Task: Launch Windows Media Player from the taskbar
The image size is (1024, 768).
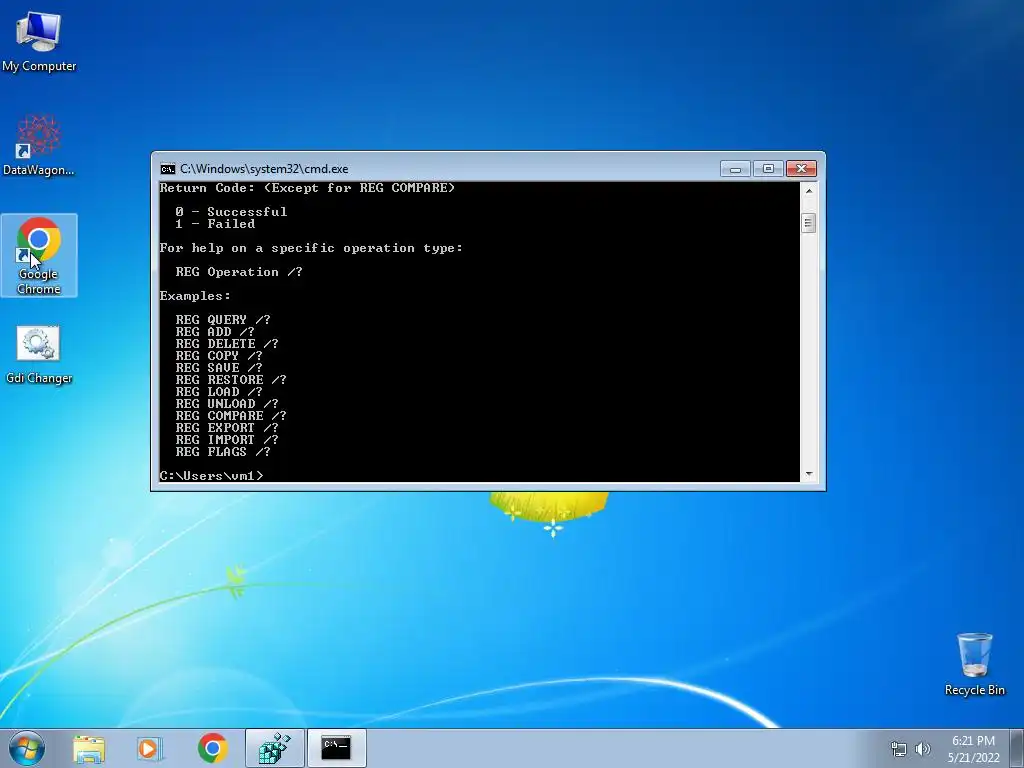Action: pyautogui.click(x=149, y=748)
